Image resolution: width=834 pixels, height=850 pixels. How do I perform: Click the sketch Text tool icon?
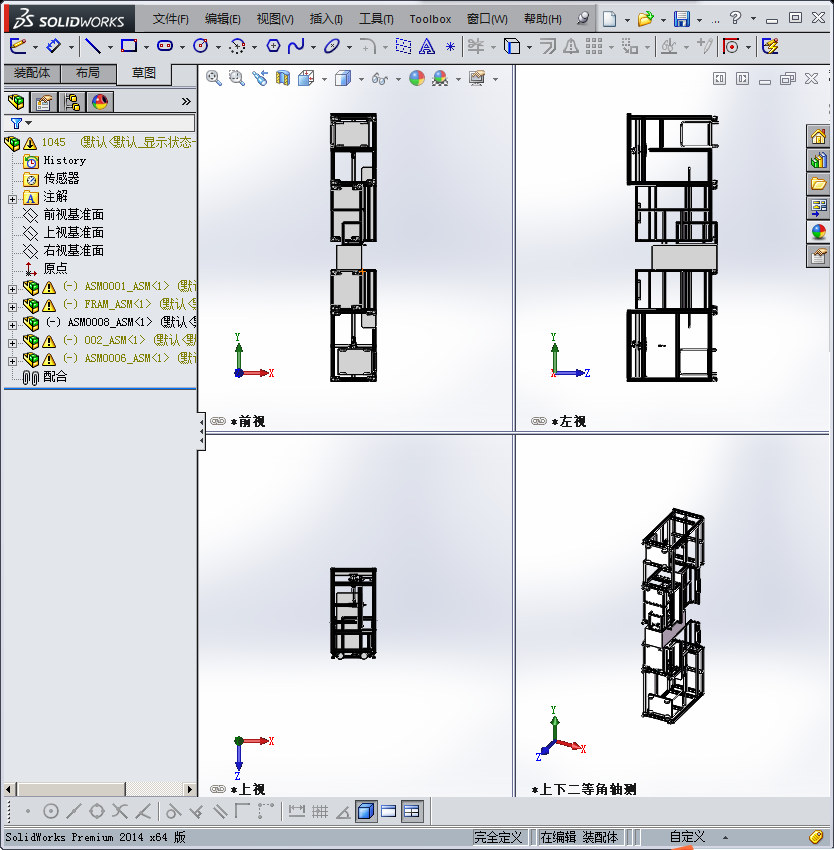tap(427, 47)
